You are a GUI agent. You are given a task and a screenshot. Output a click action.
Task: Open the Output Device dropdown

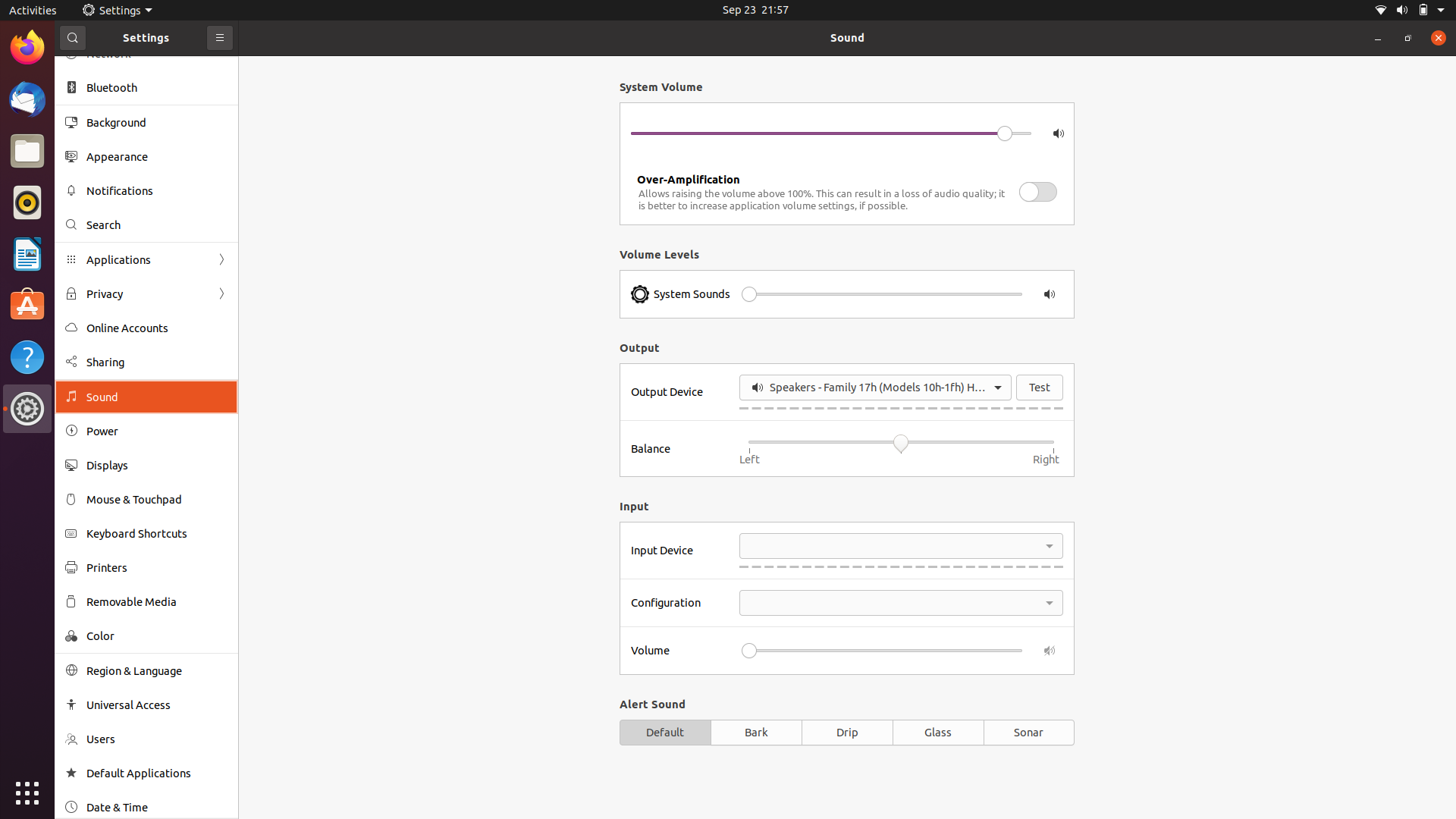(x=875, y=388)
